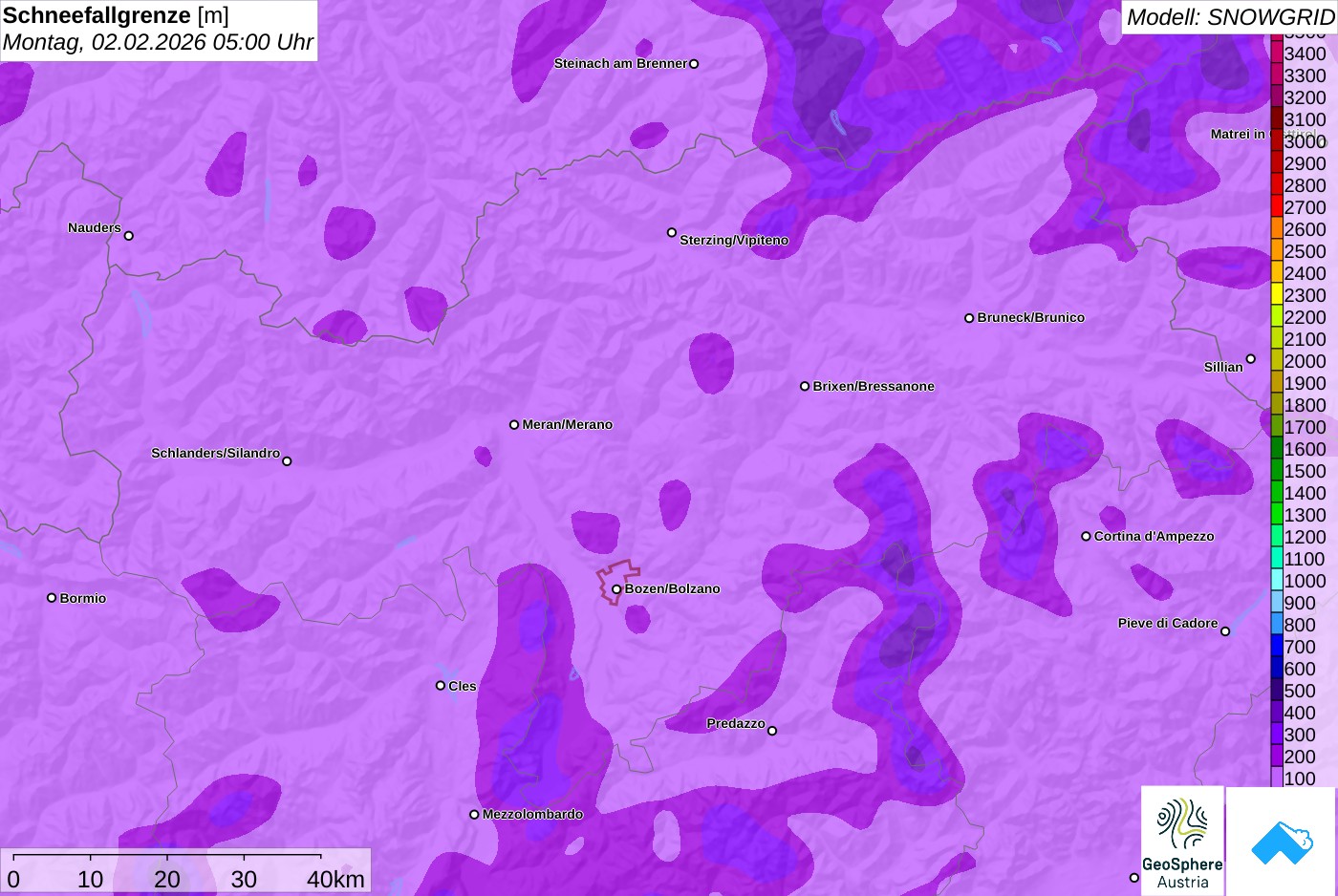
Task: Click the Nauders location marker
Action: click(x=129, y=235)
